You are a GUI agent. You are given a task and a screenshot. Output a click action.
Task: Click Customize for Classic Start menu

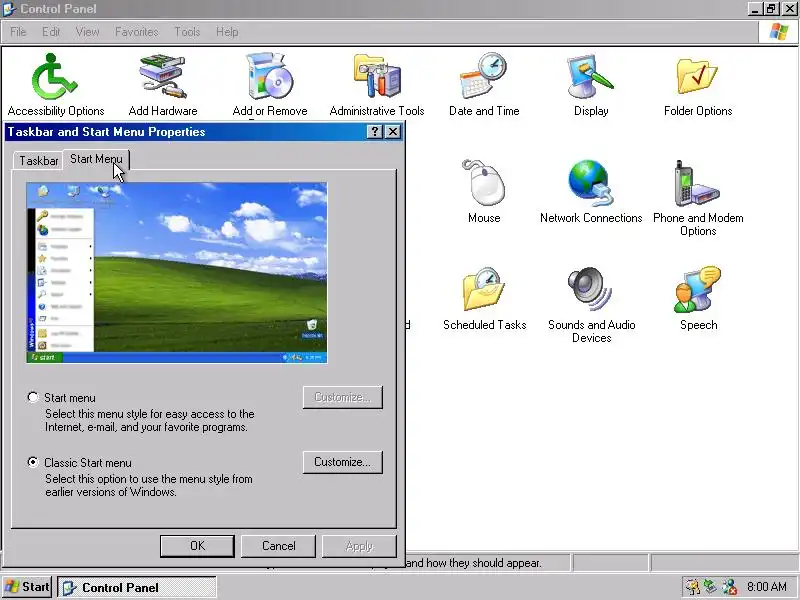coord(342,462)
